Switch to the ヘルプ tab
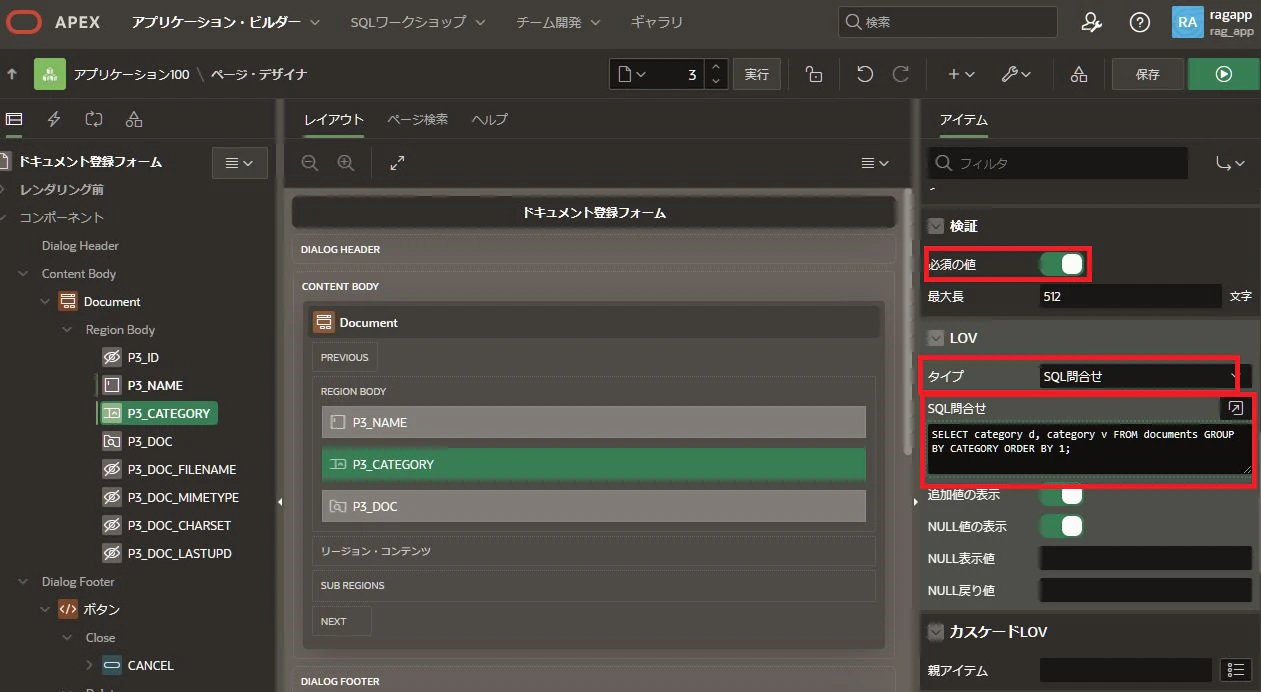 pyautogui.click(x=489, y=120)
